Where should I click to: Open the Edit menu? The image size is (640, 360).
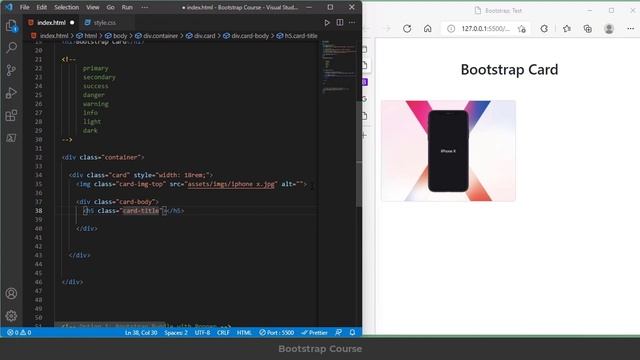42,7
